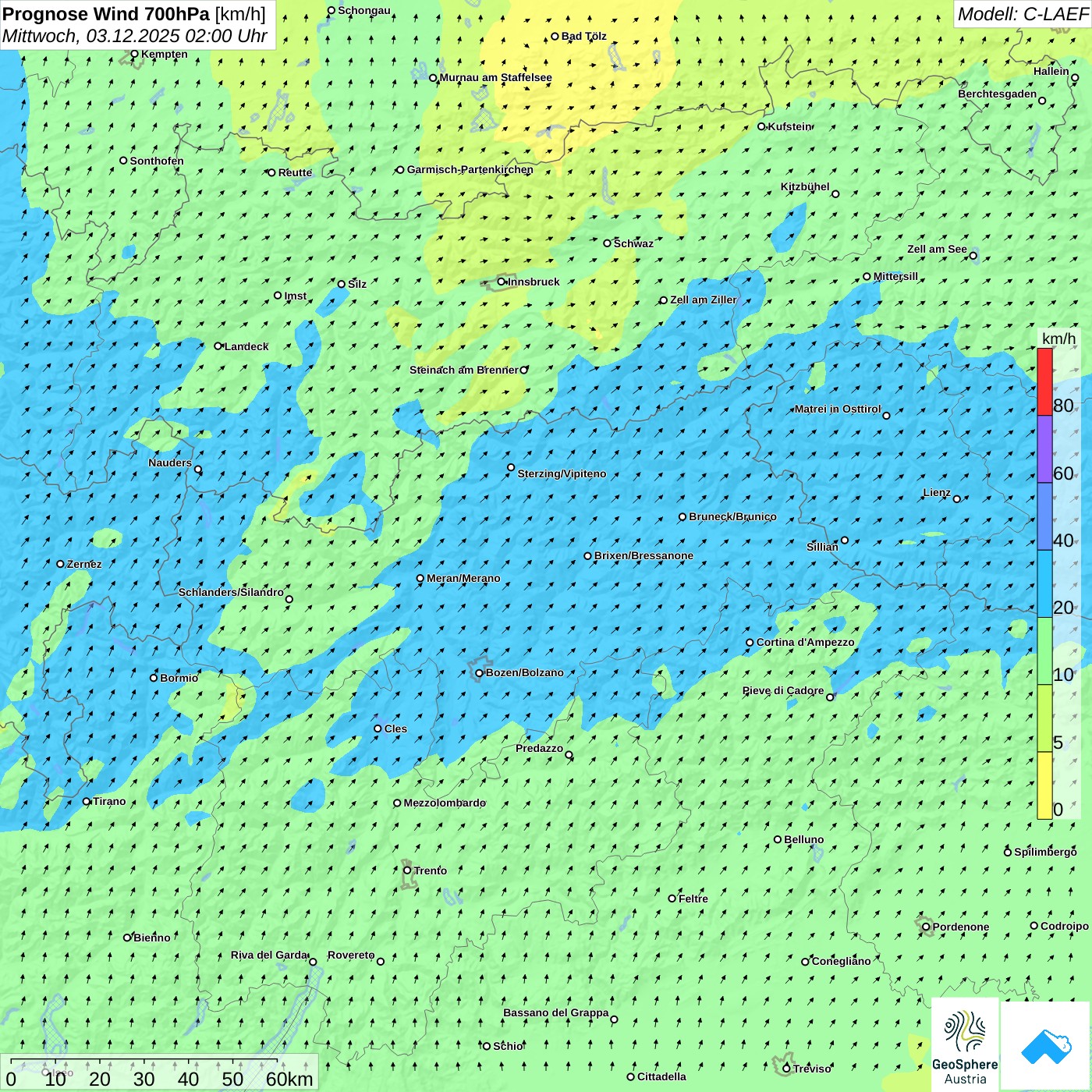This screenshot has height=1092, width=1092.
Task: Click the 'Mittersill' label
Action: (896, 277)
